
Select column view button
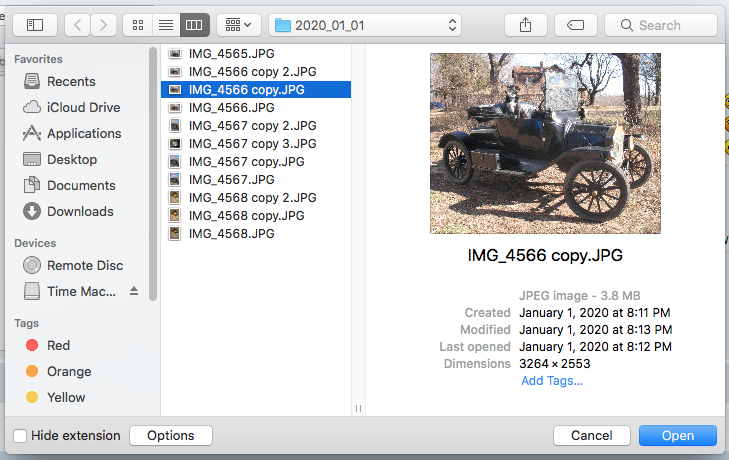pos(195,25)
